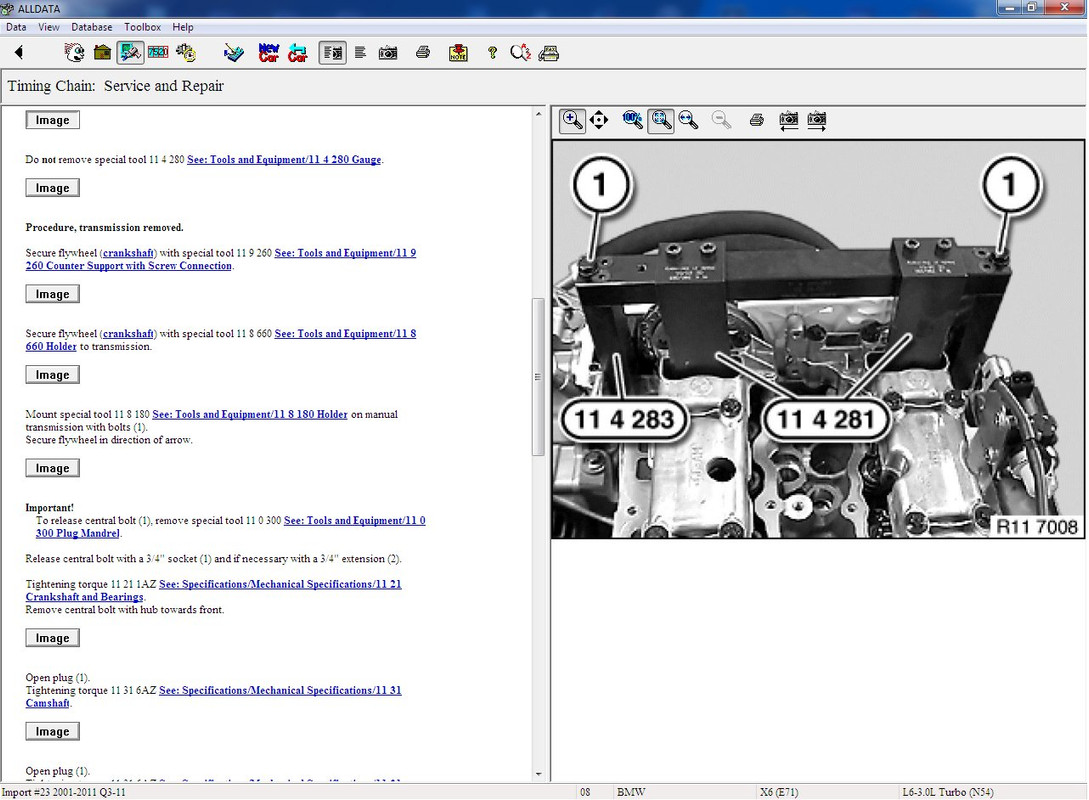Open the Data menu

click(x=16, y=27)
